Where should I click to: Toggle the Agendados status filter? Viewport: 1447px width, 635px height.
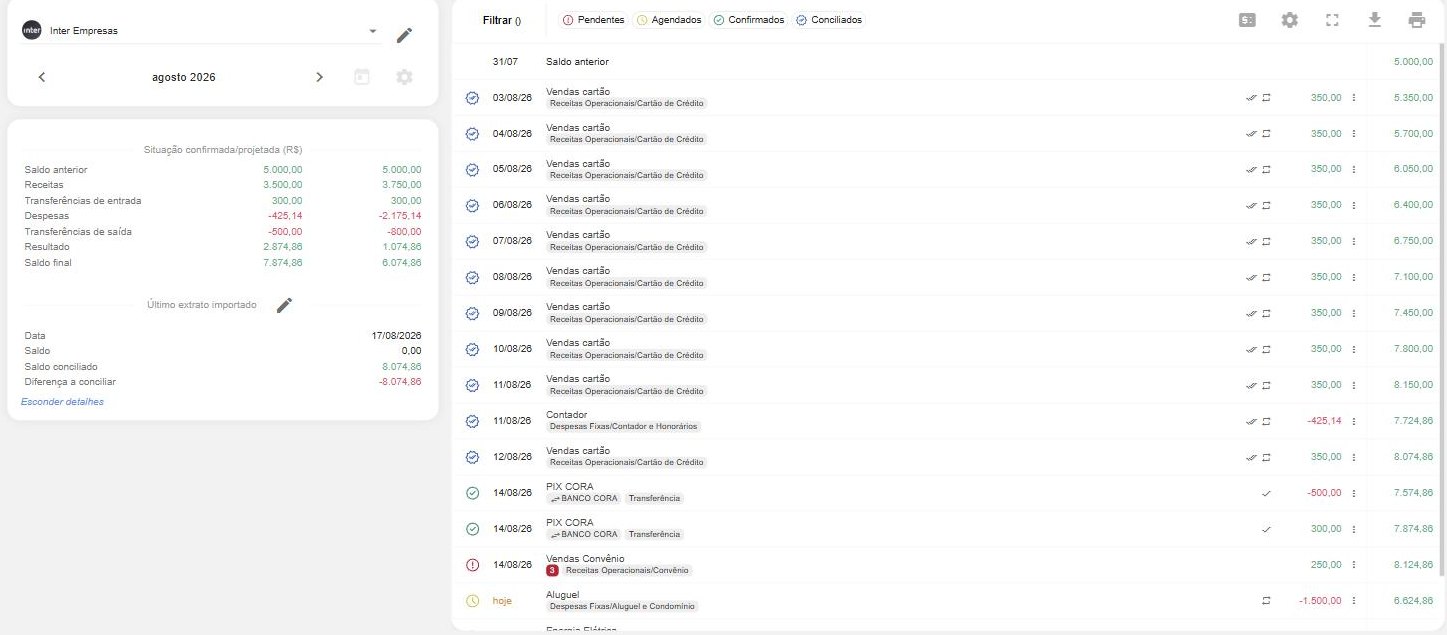(669, 20)
